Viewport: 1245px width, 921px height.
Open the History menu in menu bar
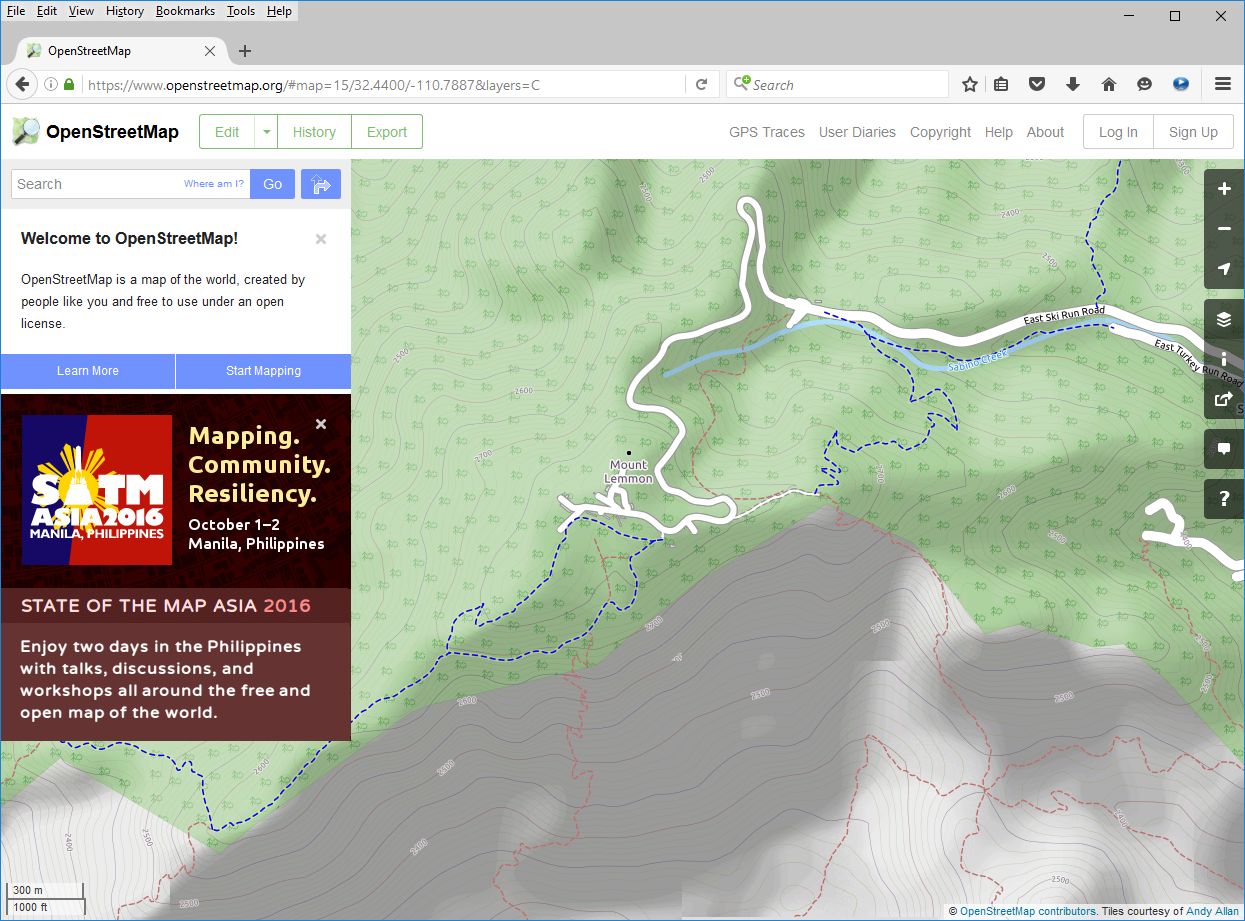125,11
